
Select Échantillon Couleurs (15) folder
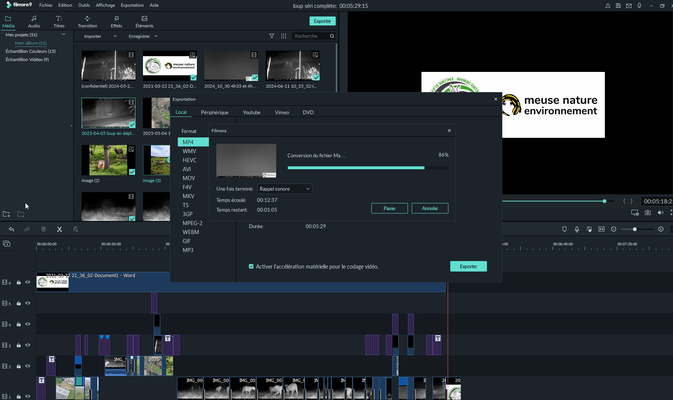[30, 51]
